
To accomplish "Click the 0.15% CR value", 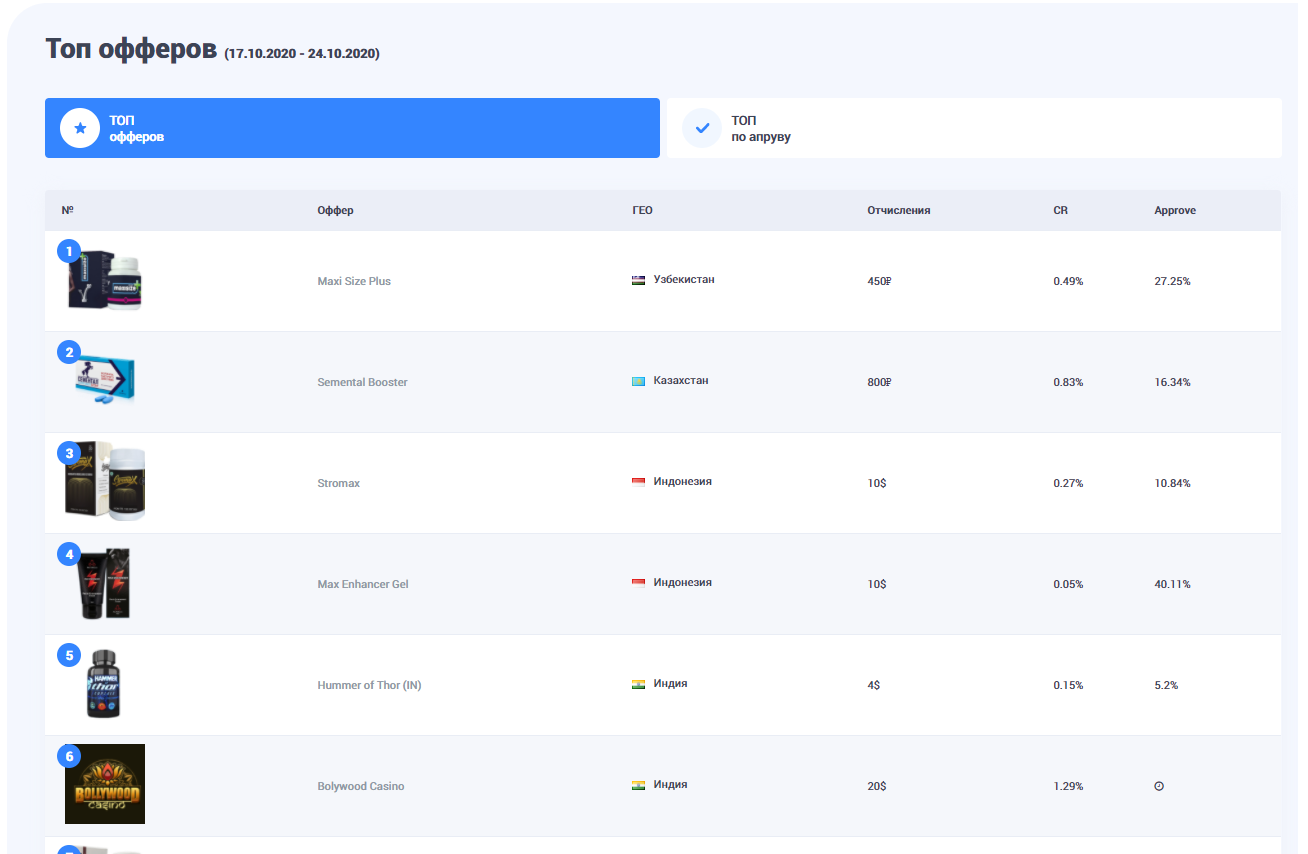I will 1068,685.
